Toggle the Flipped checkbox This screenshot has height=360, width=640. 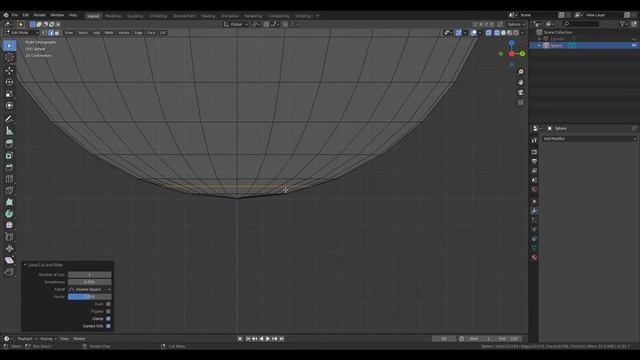tap(108, 311)
